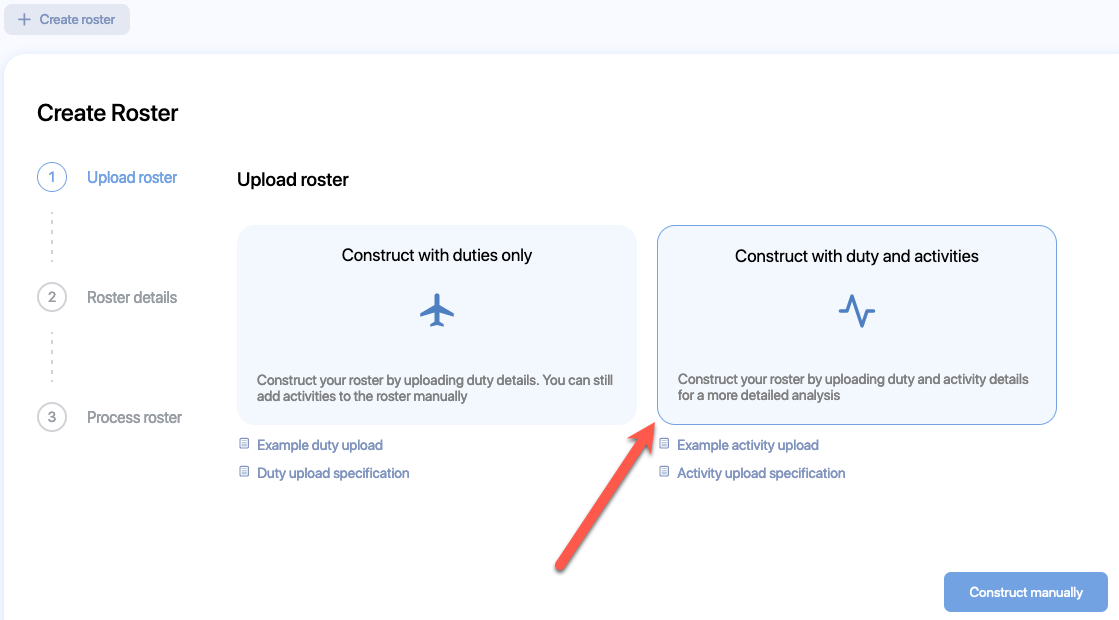Go to Upload roster step label
The height and width of the screenshot is (620, 1119).
[x=132, y=178]
